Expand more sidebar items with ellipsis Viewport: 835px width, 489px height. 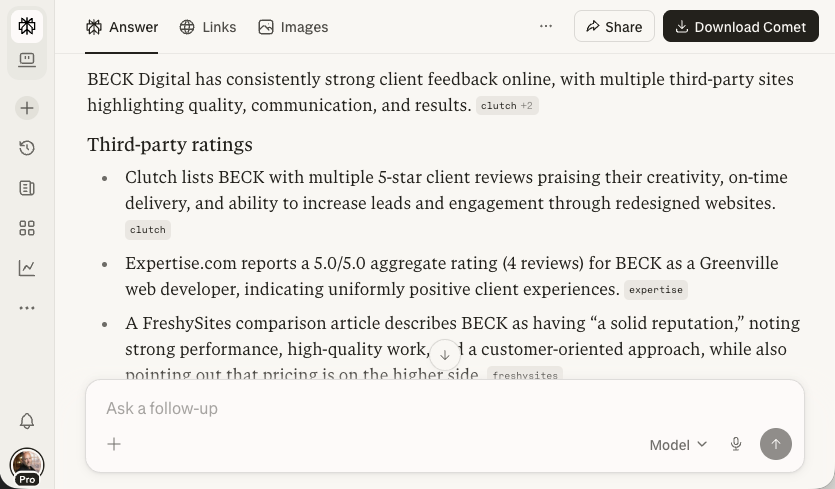pyautogui.click(x=27, y=308)
